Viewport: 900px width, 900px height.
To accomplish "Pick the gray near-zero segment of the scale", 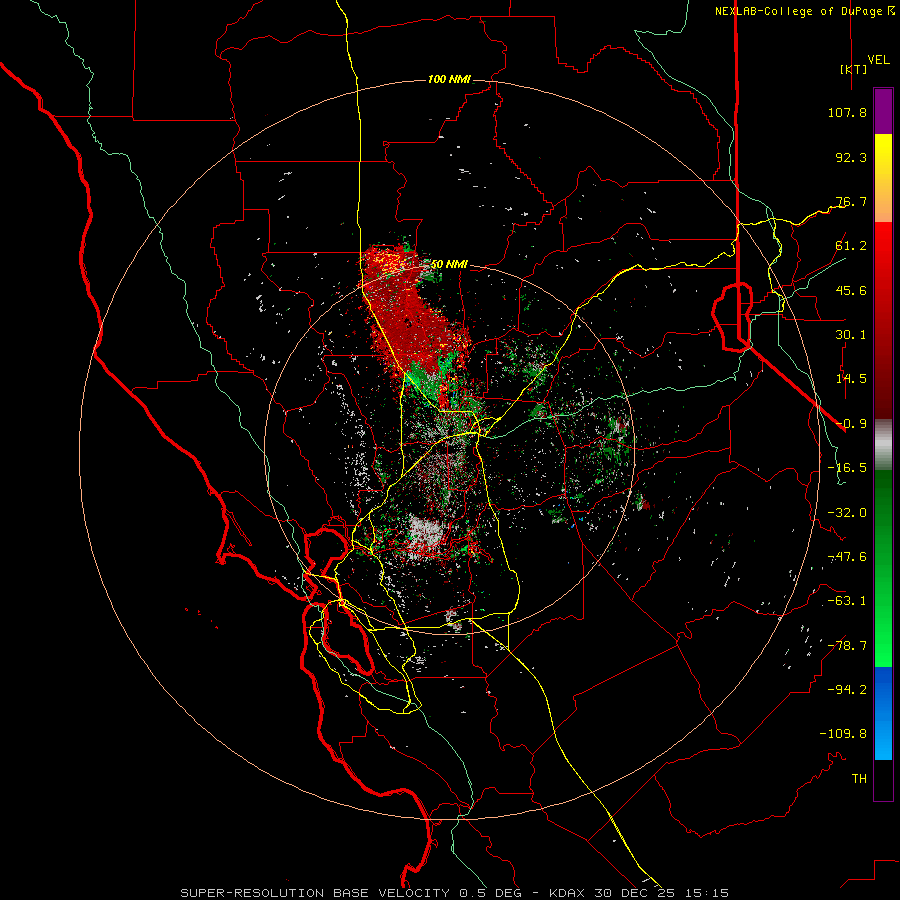I will point(883,445).
